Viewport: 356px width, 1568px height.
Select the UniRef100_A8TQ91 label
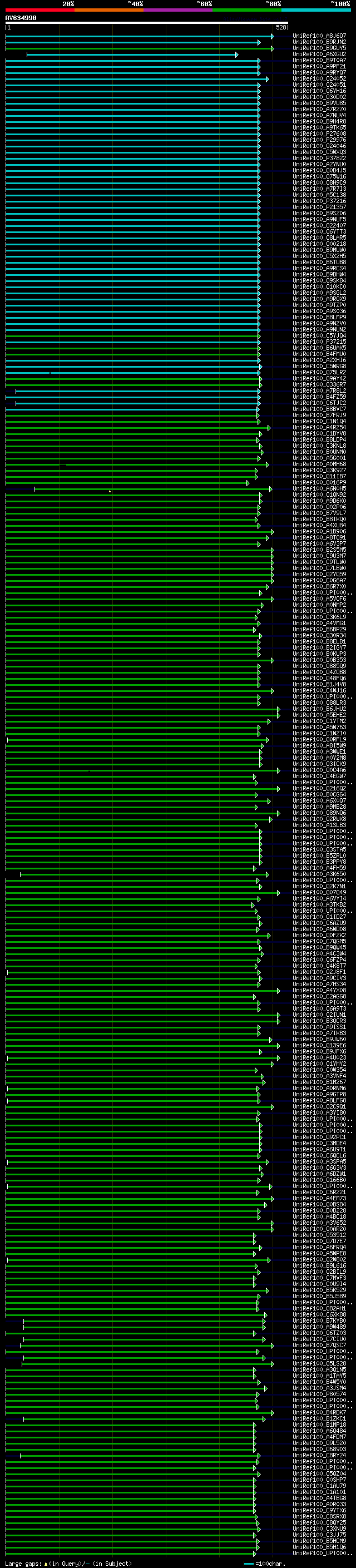[x=319, y=537]
